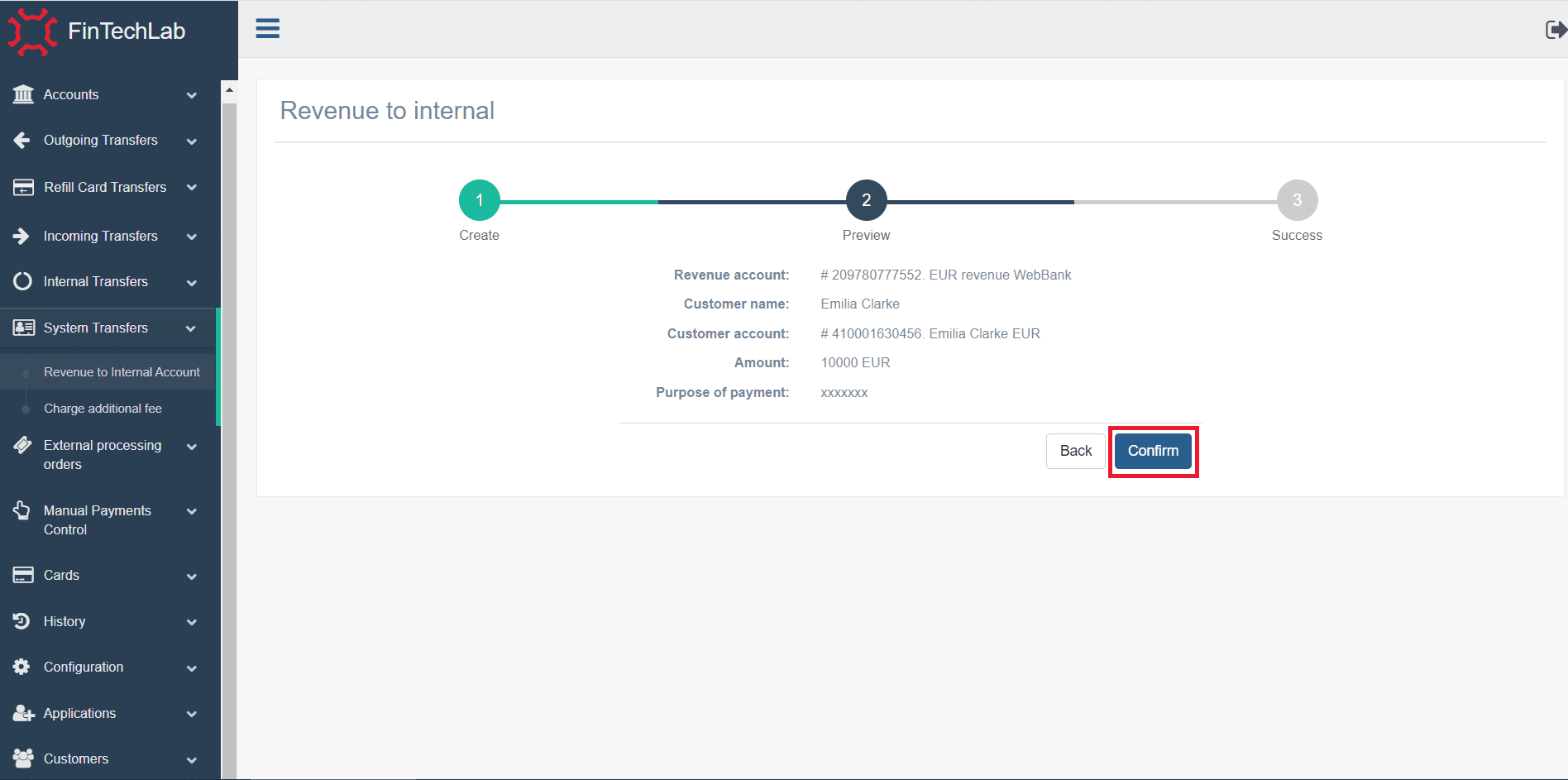
Task: Click the Refill Card Transfers card icon
Action: coord(23,187)
